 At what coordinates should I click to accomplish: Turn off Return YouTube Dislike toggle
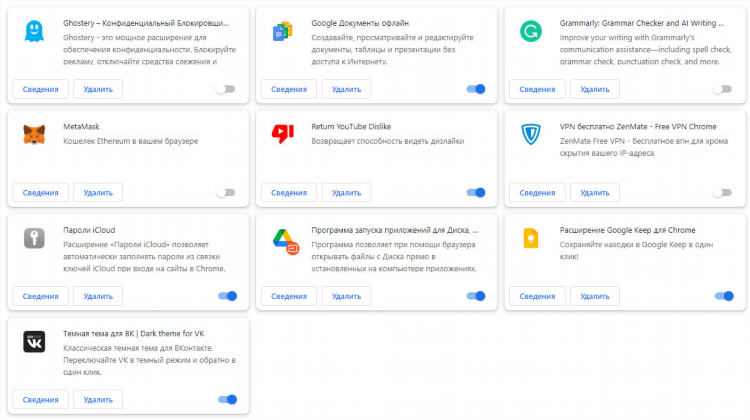pos(476,192)
